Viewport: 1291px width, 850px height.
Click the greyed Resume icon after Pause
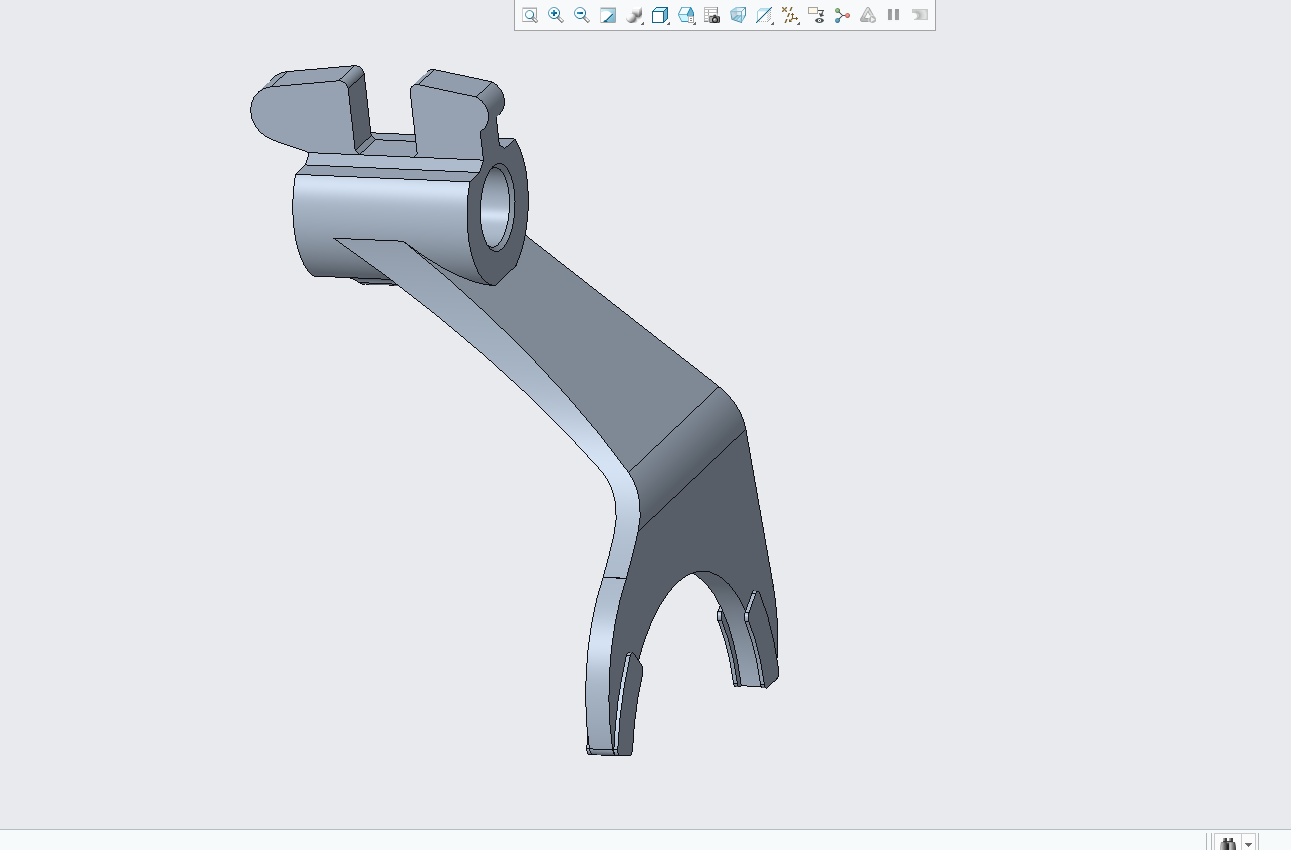tap(920, 15)
